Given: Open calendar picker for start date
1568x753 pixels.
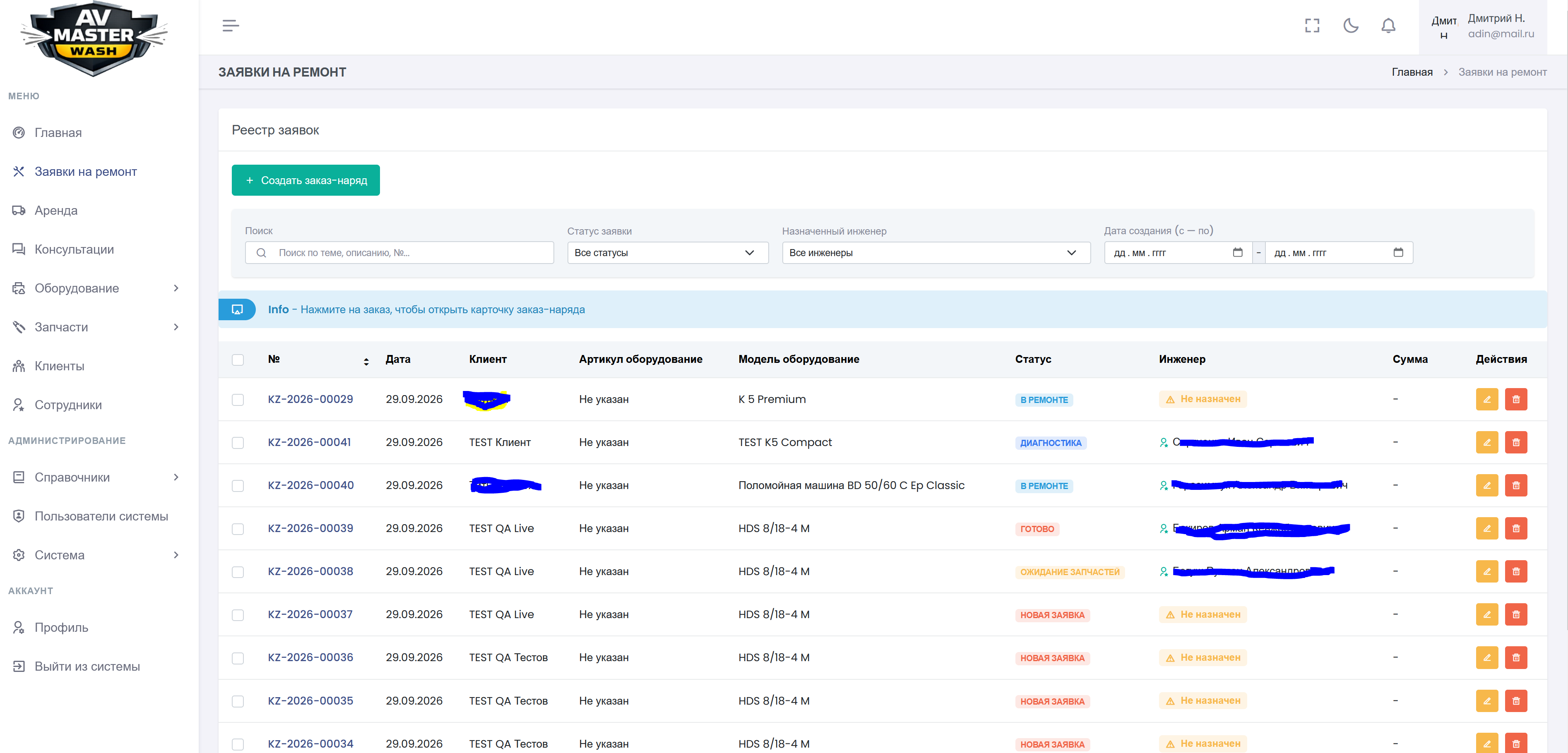Looking at the screenshot, I should [1238, 252].
